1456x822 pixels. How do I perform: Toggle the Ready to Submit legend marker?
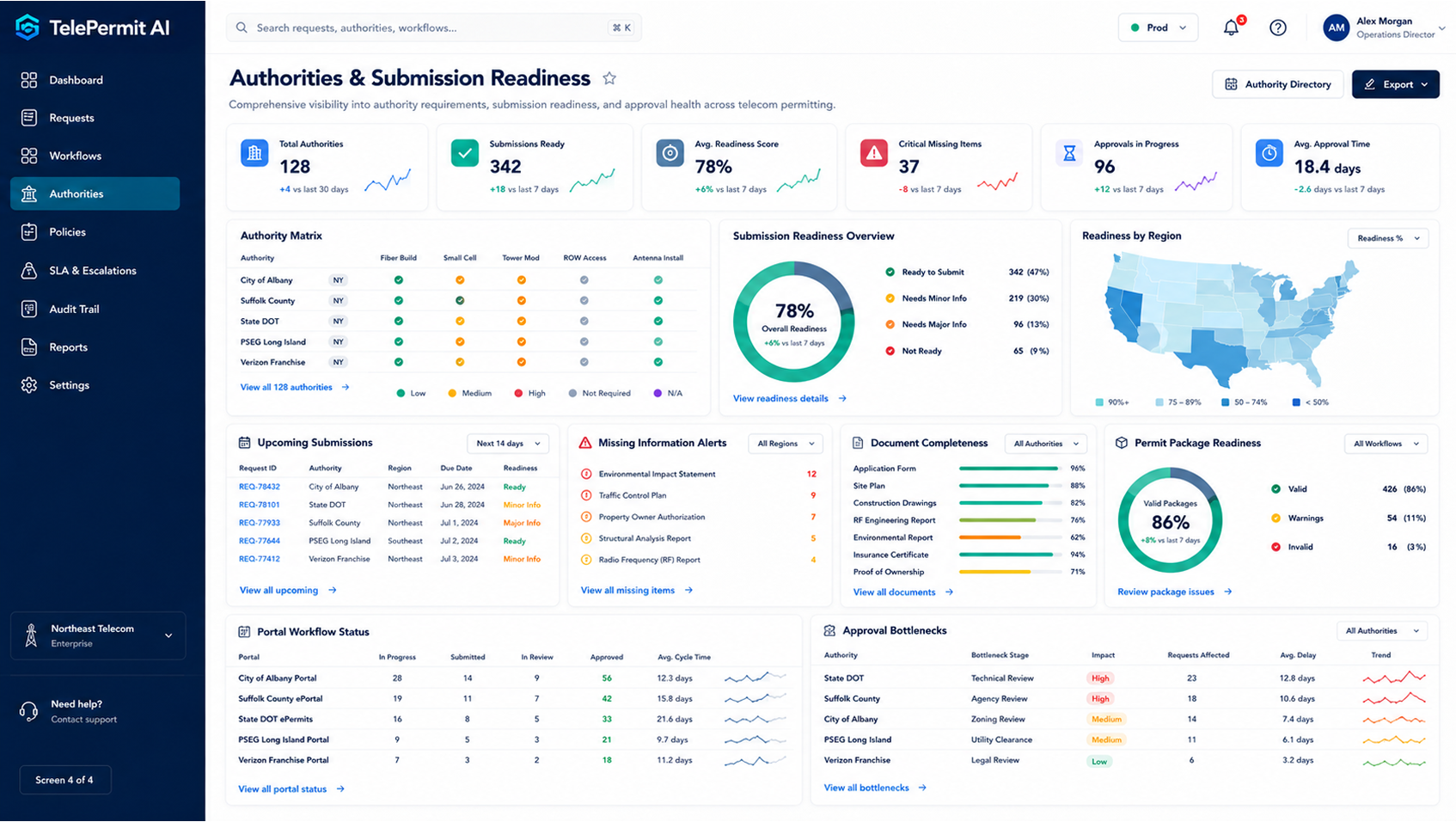[x=890, y=273]
